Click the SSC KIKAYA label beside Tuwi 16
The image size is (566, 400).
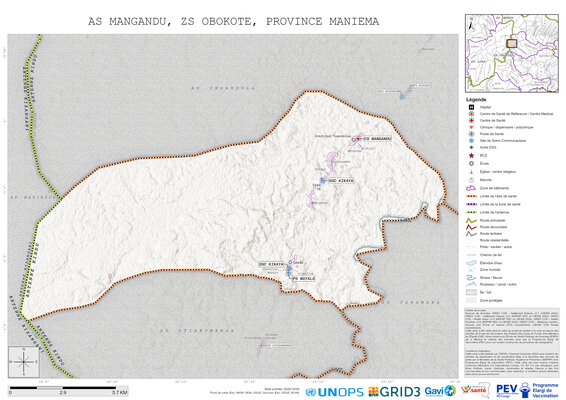(341, 181)
